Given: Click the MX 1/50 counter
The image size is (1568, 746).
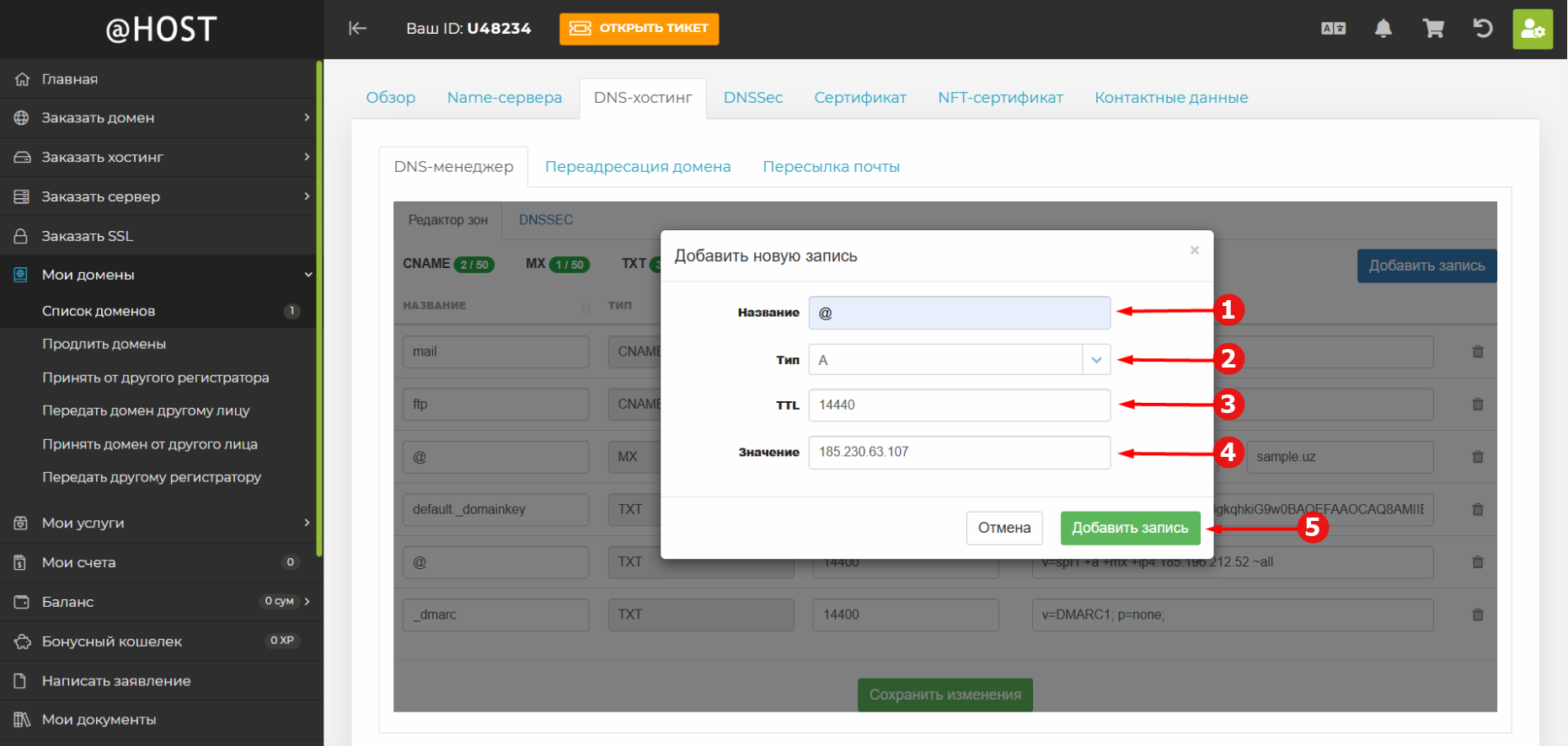Looking at the screenshot, I should pos(557,264).
